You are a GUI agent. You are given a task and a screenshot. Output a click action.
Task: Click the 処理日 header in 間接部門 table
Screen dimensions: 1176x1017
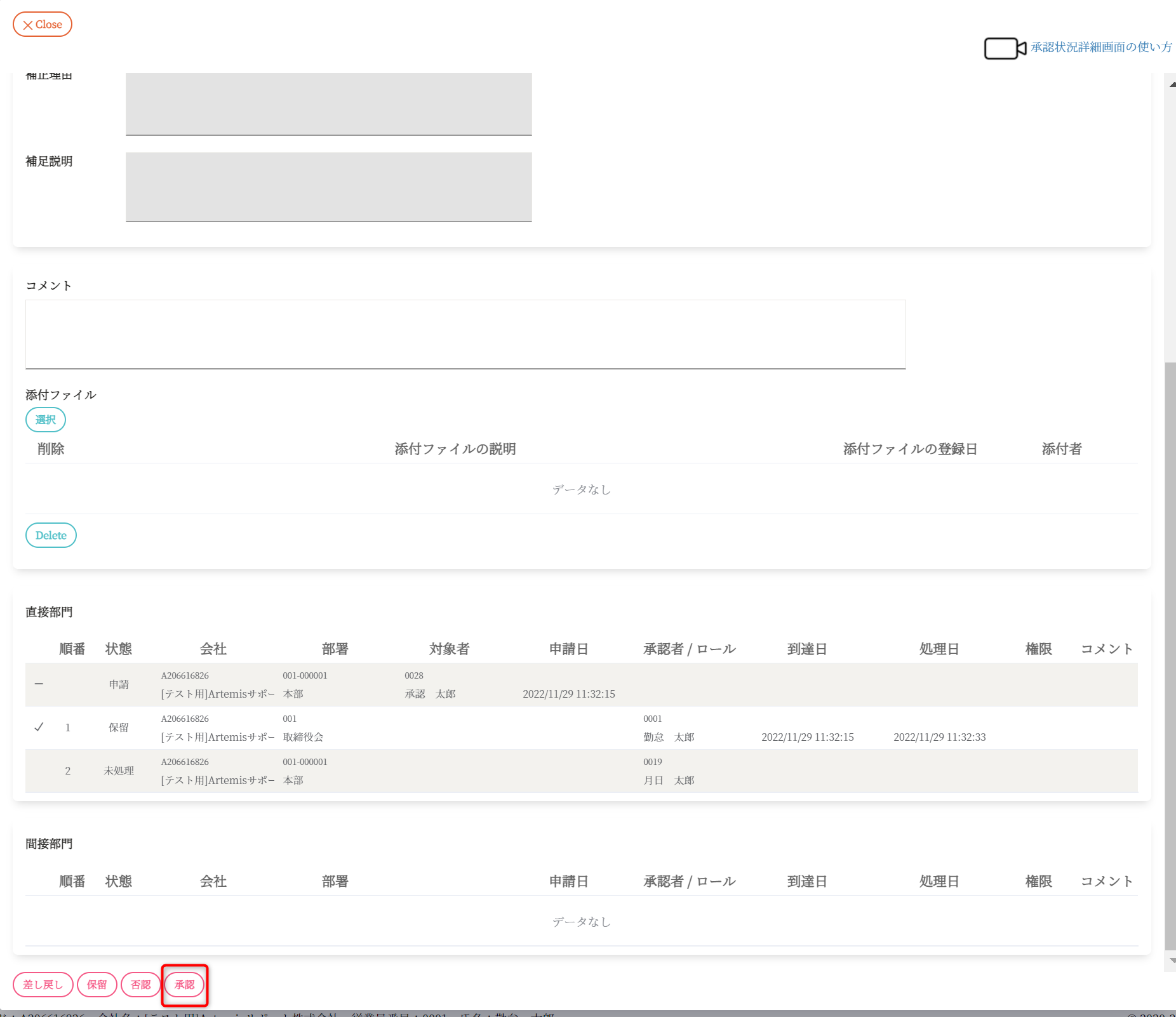(939, 881)
